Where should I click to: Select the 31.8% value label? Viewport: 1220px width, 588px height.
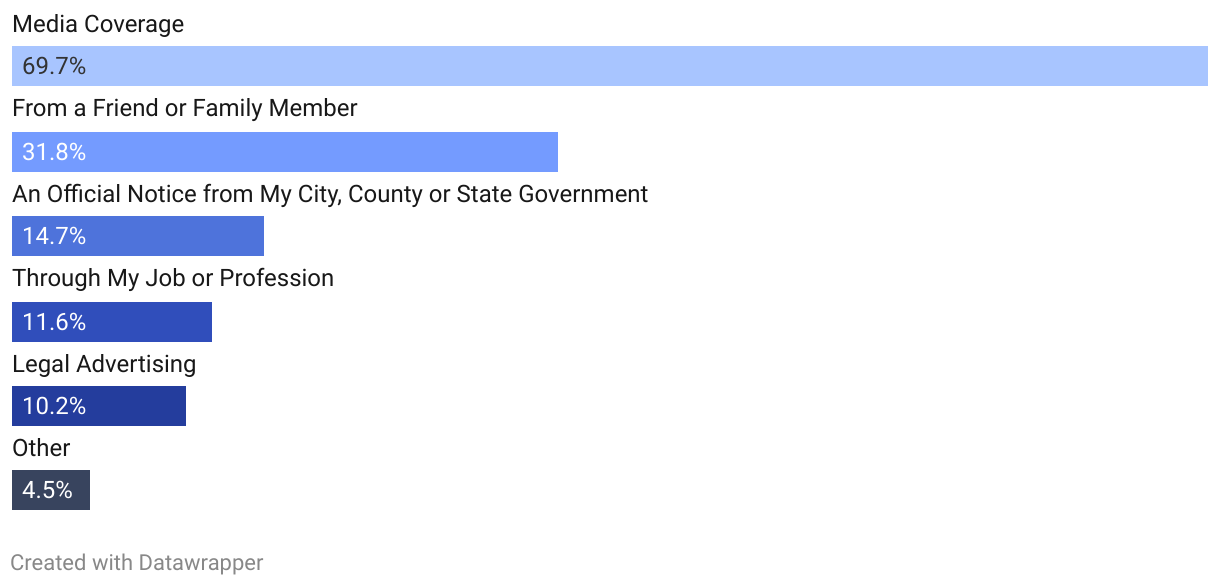(x=54, y=153)
